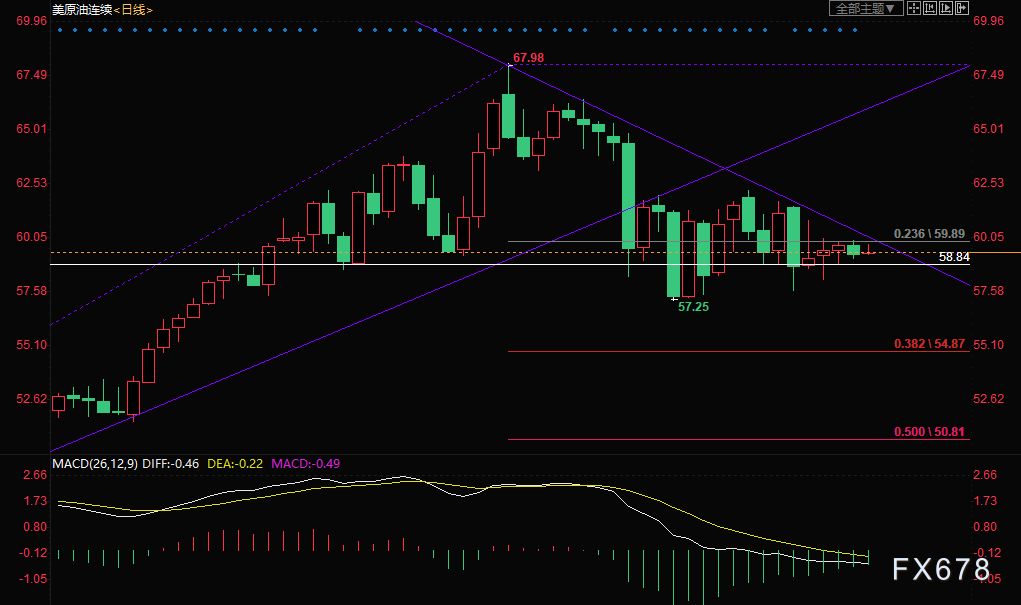Viewport: 1021px width, 605px height.
Task: Click the 美原油连续 chart title
Action: pos(82,10)
